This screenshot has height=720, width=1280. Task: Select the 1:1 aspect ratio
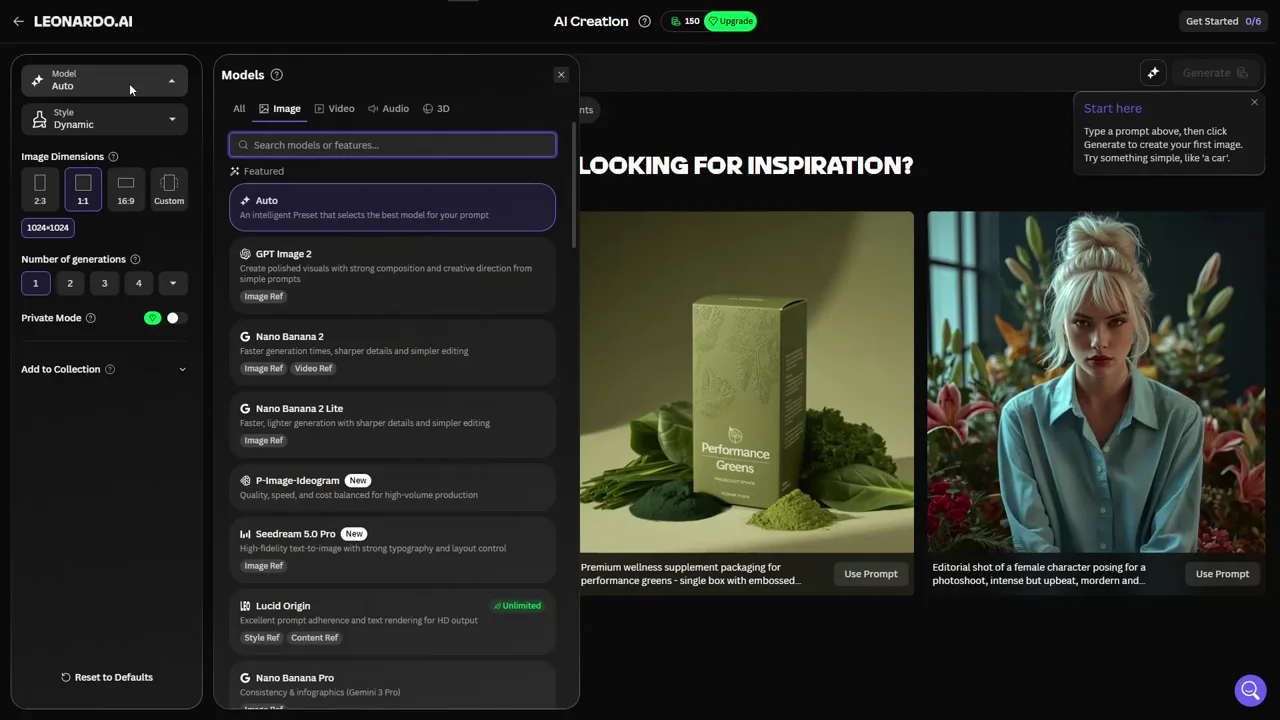tap(83, 189)
